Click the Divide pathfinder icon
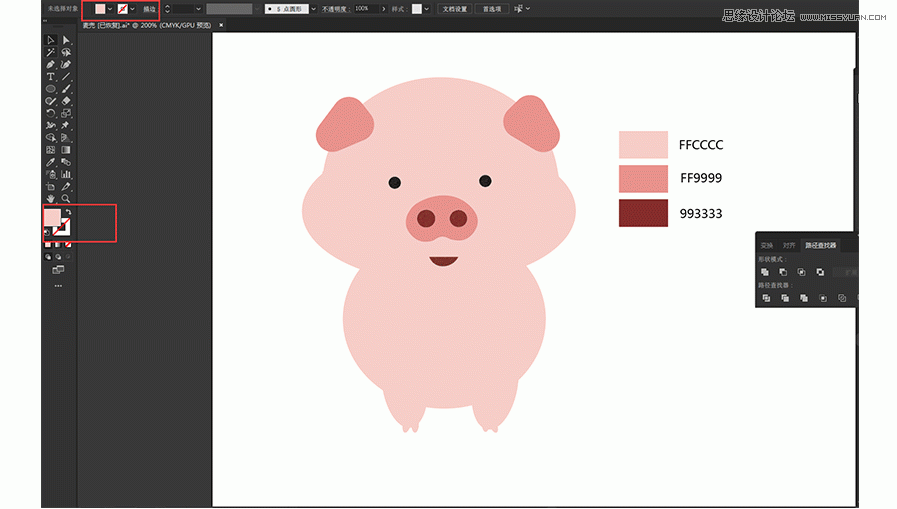 coord(765,298)
